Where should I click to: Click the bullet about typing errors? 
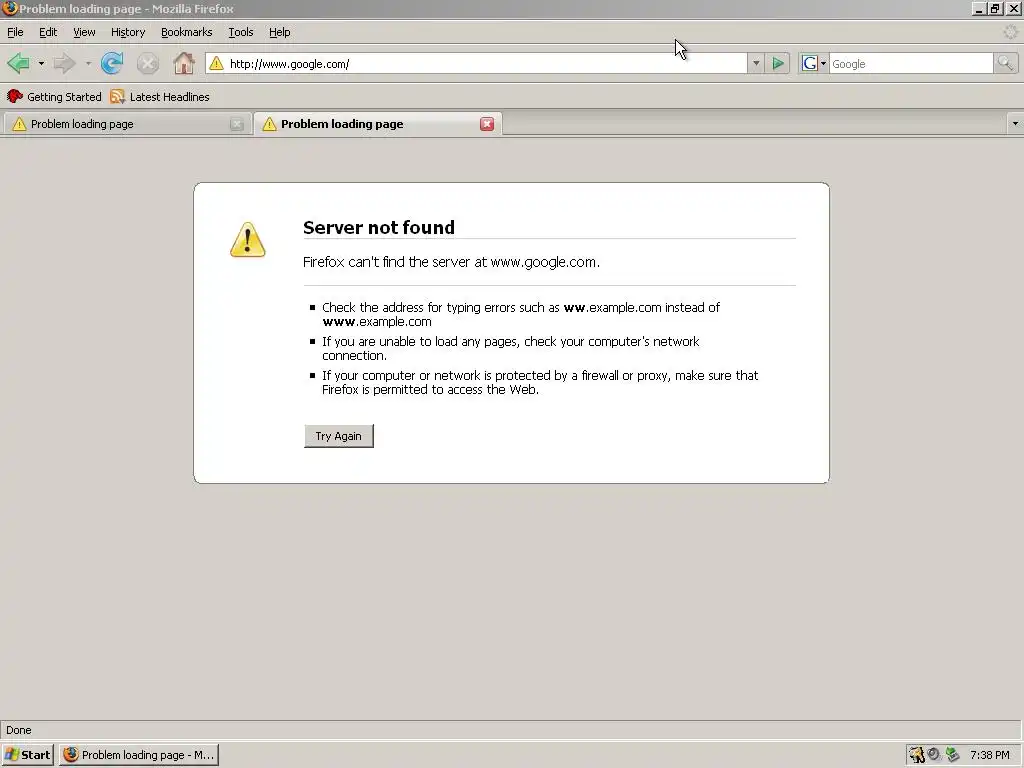point(520,314)
